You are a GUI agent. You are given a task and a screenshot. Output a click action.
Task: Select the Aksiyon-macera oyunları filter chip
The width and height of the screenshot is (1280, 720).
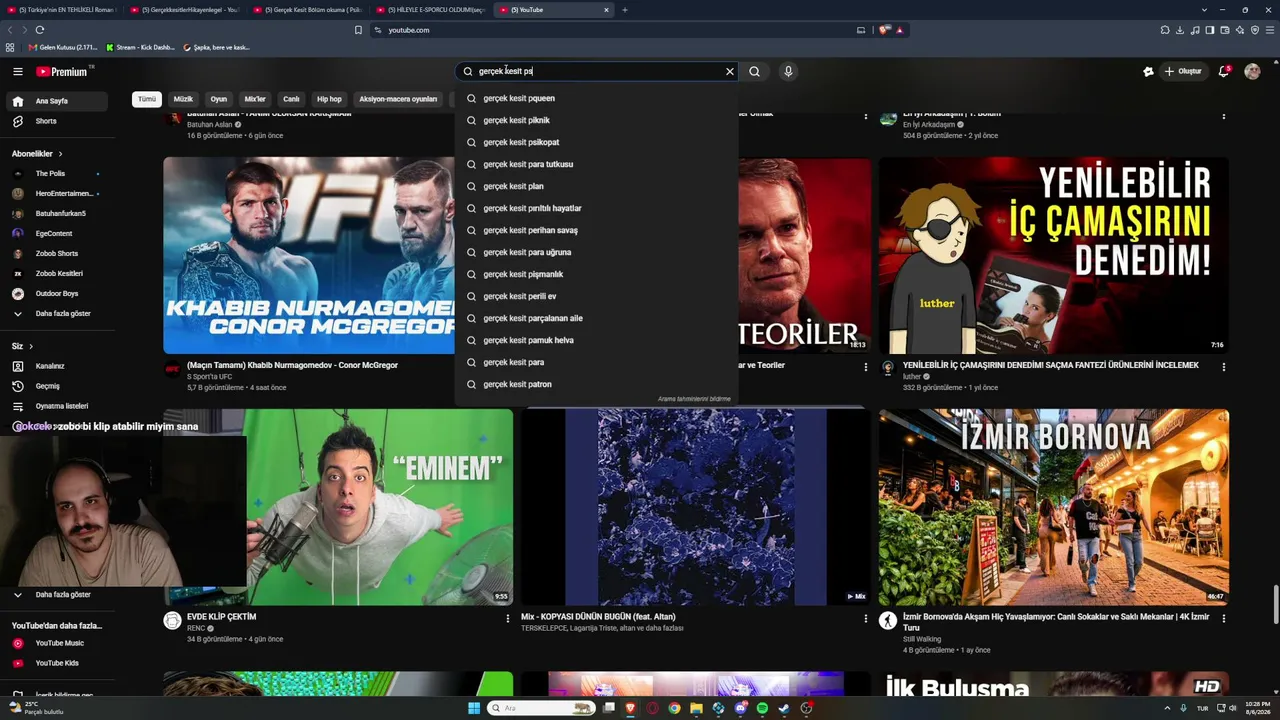pos(398,99)
